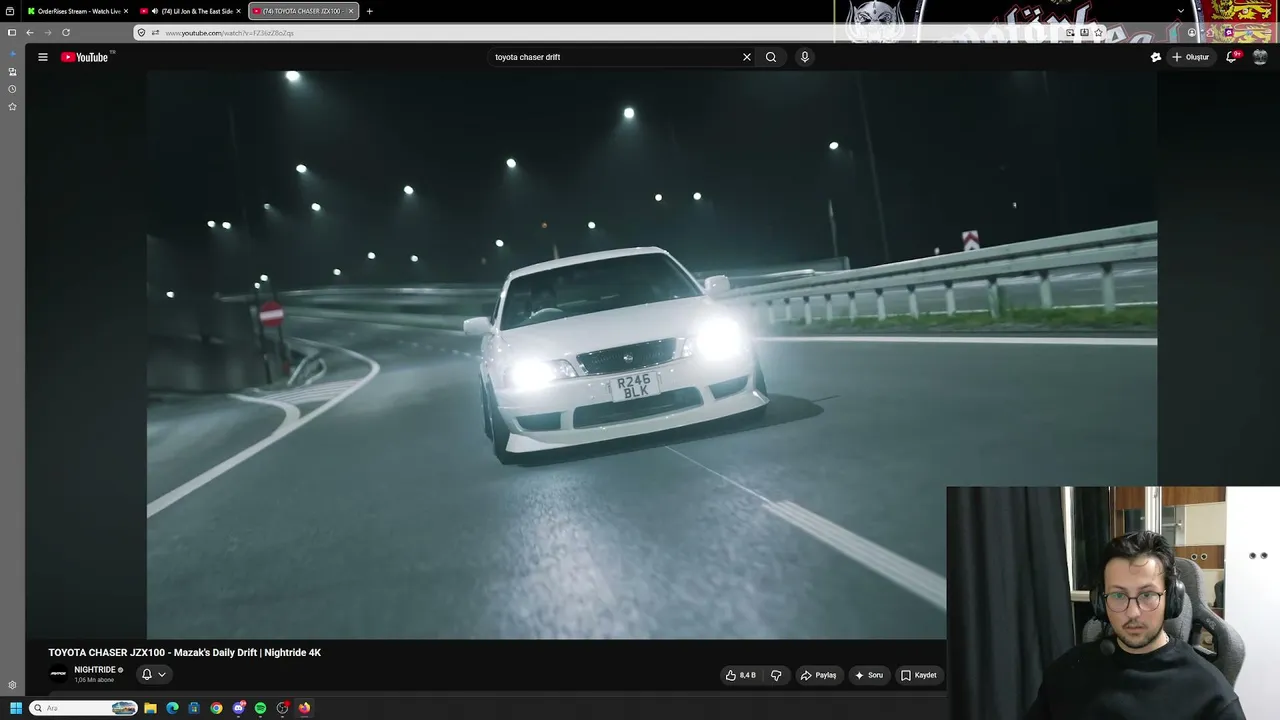Expand the subscription notification bell dropdown
The height and width of the screenshot is (720, 1280).
pyautogui.click(x=153, y=674)
